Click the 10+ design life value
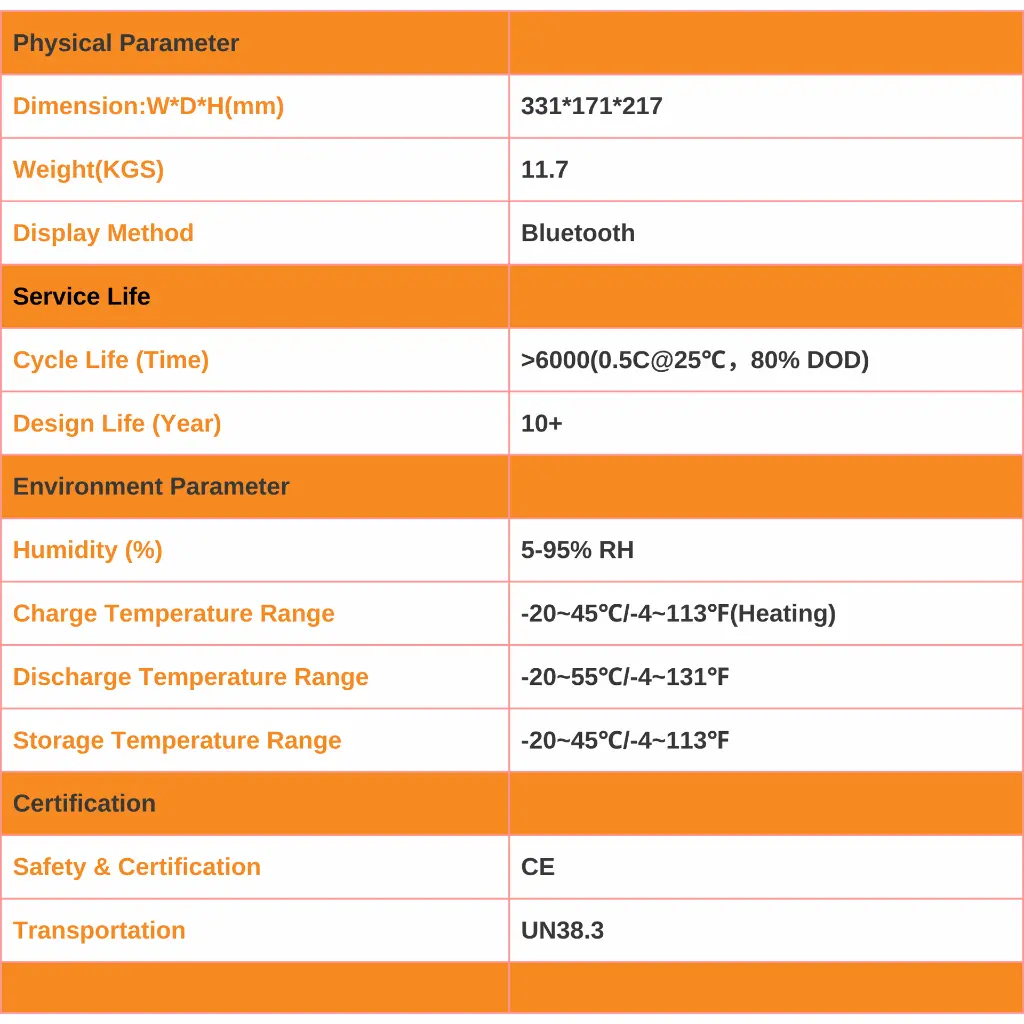The width and height of the screenshot is (1024, 1024). (542, 423)
